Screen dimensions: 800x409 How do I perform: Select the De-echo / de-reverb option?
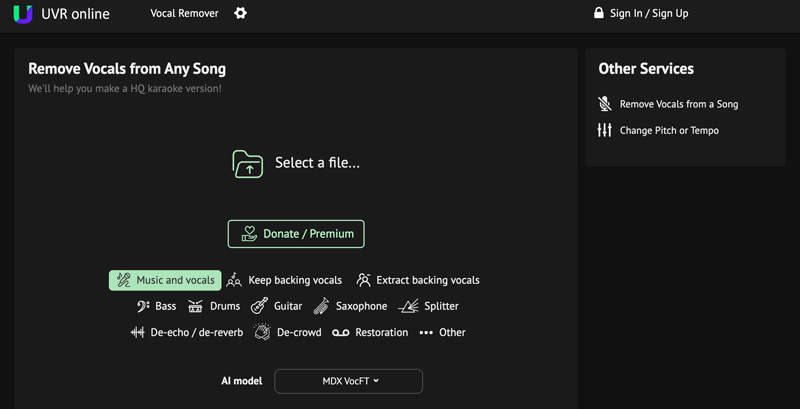click(x=187, y=333)
